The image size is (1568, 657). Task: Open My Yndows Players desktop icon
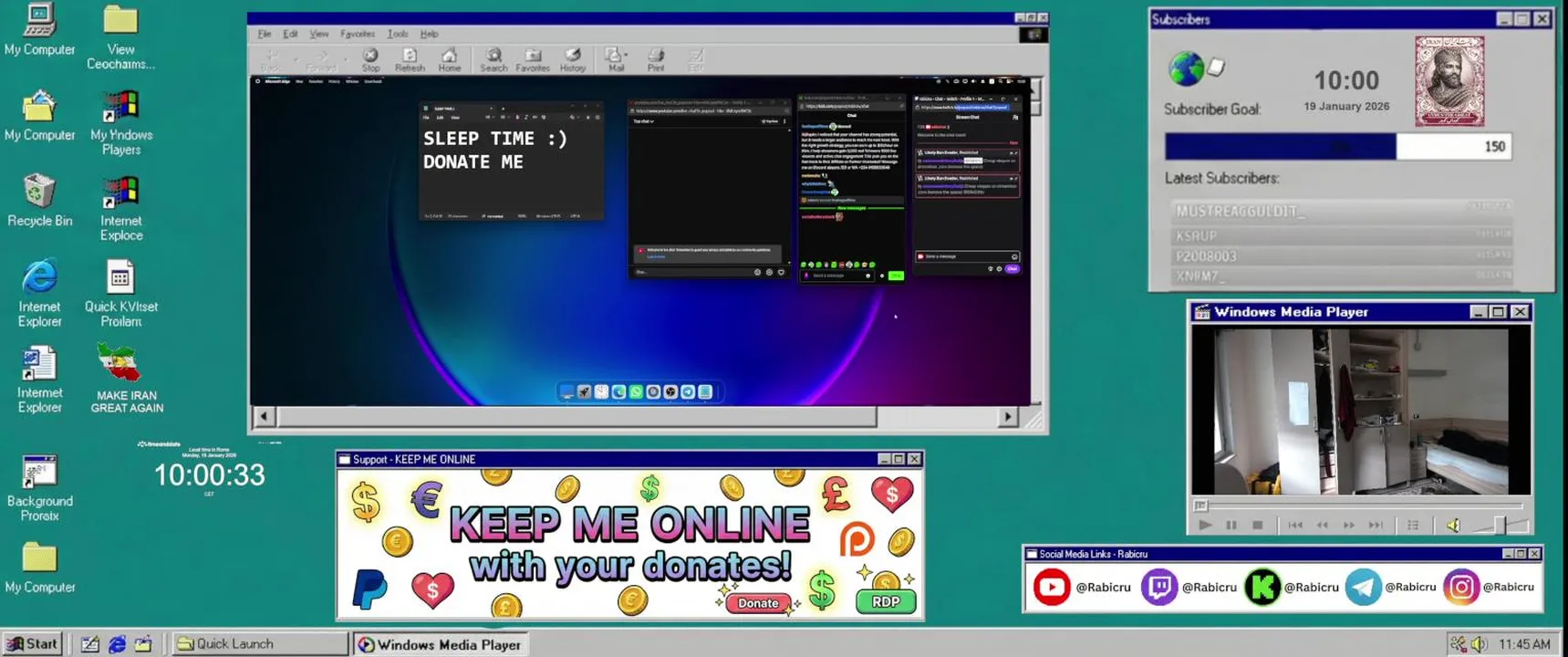[x=120, y=123]
